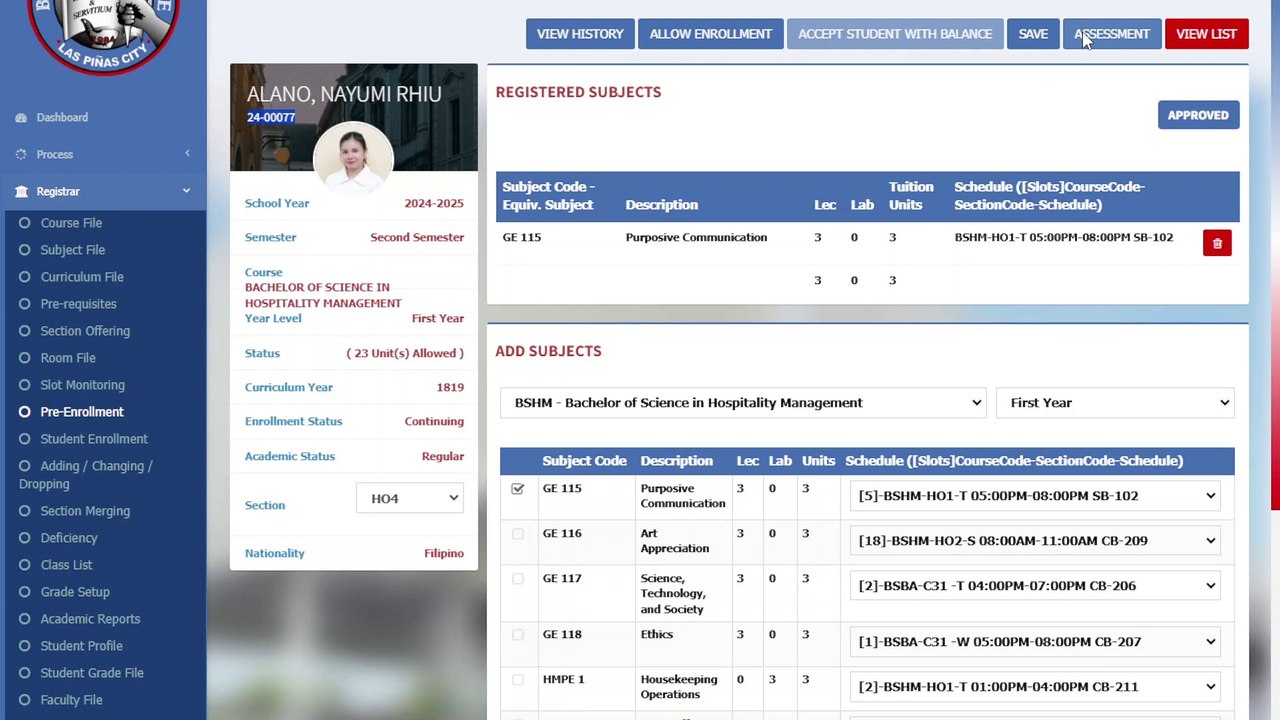The width and height of the screenshot is (1280, 720).
Task: Click the Academic Reports circle icon
Action: tap(25, 619)
